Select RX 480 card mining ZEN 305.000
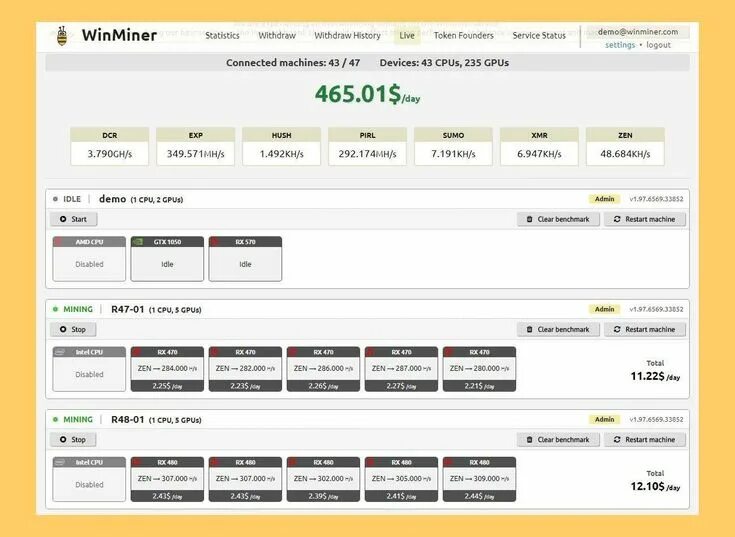The image size is (735, 537). tap(401, 479)
